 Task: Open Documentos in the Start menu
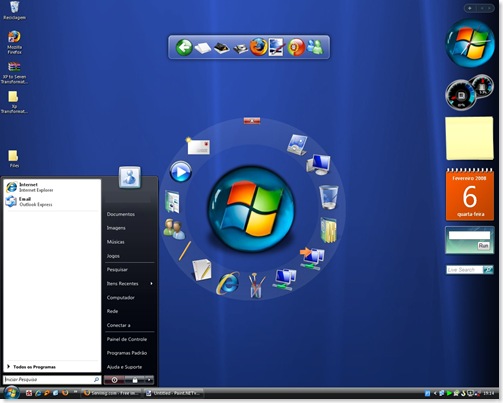tap(121, 214)
